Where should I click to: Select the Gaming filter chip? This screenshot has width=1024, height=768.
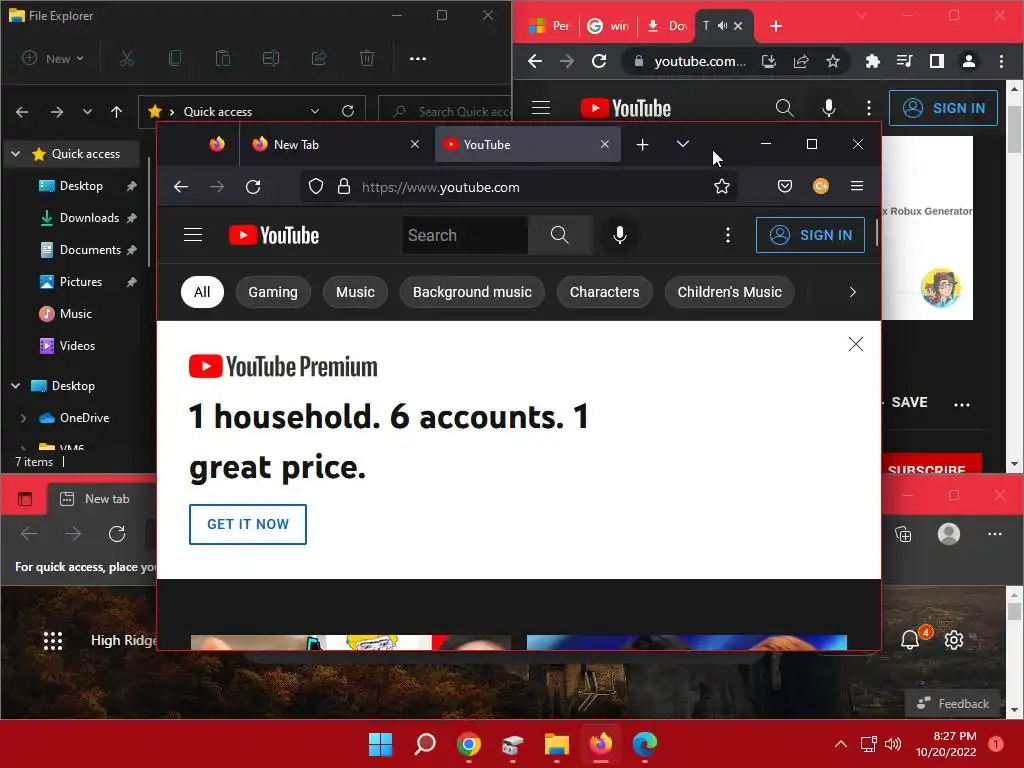click(273, 292)
